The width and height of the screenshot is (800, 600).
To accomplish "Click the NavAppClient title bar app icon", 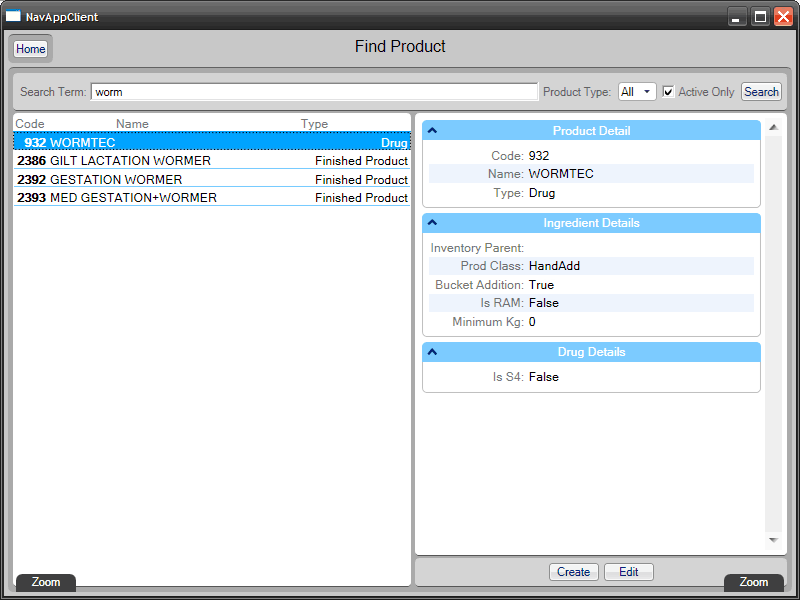I will pos(14,17).
